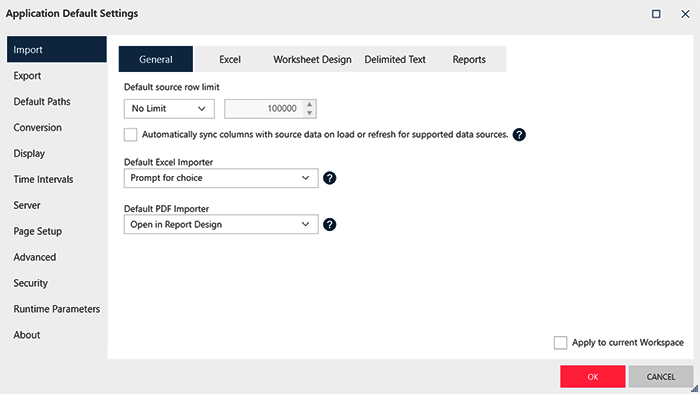This screenshot has width=700, height=394.
Task: Open the Default Paths settings category
Action: 42,101
